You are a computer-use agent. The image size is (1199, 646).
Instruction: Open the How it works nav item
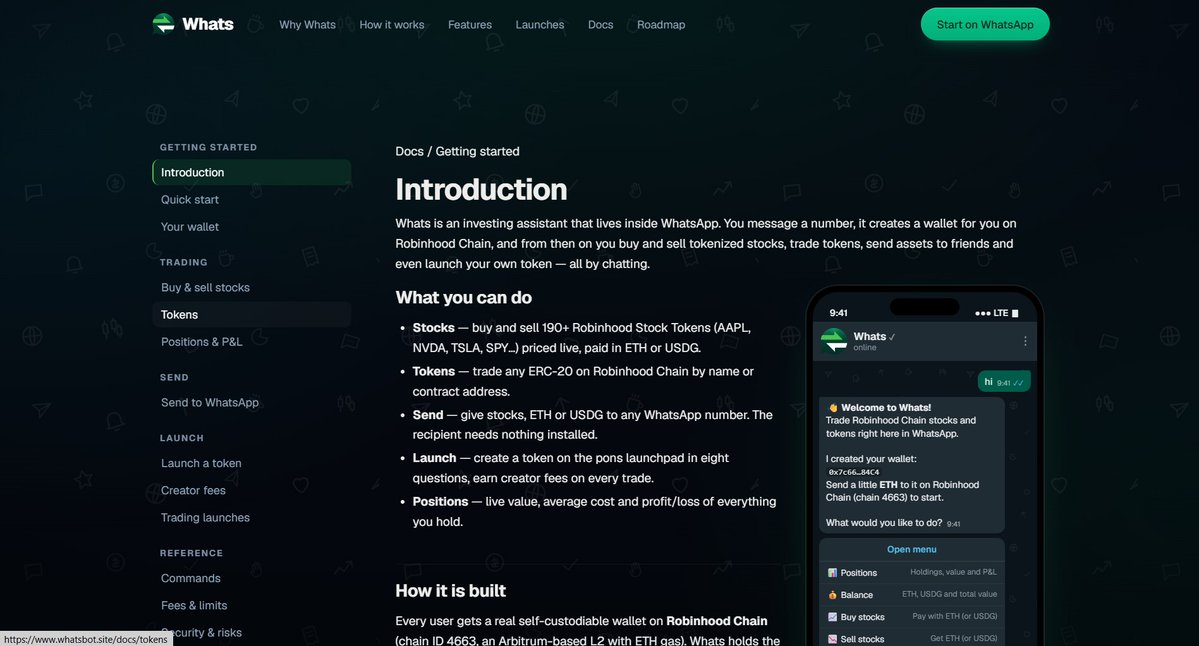(392, 24)
